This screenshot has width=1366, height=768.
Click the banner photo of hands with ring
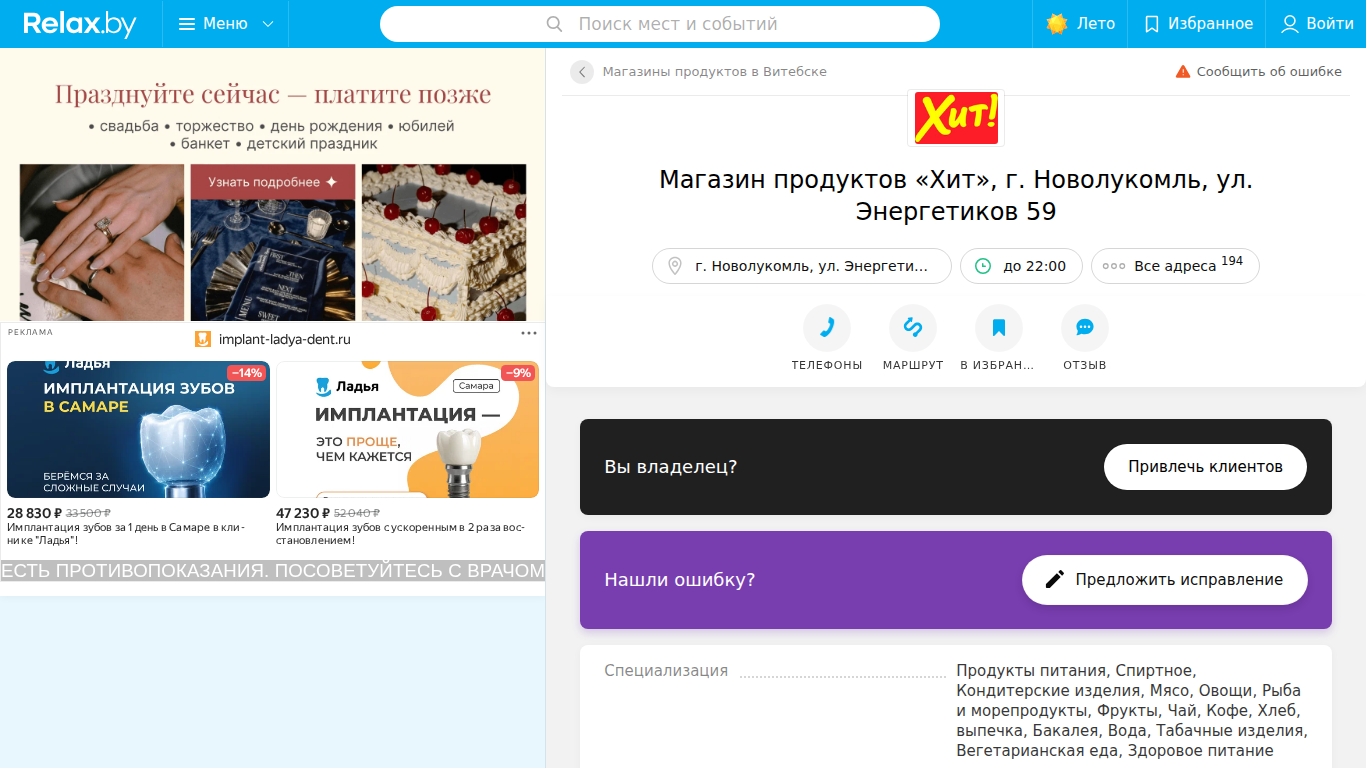pos(102,242)
